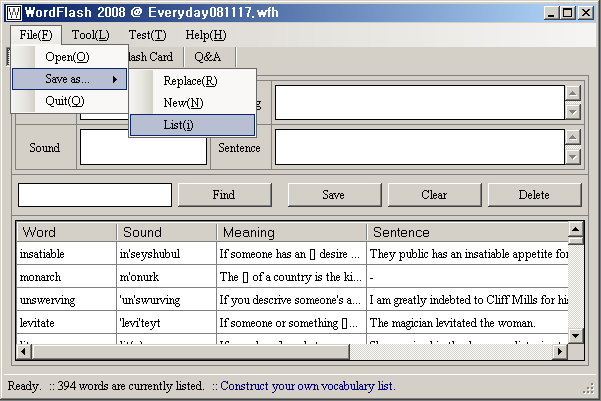Minimize the WordFlash 2008 window
Viewport: 601px width, 401px height.
click(551, 13)
